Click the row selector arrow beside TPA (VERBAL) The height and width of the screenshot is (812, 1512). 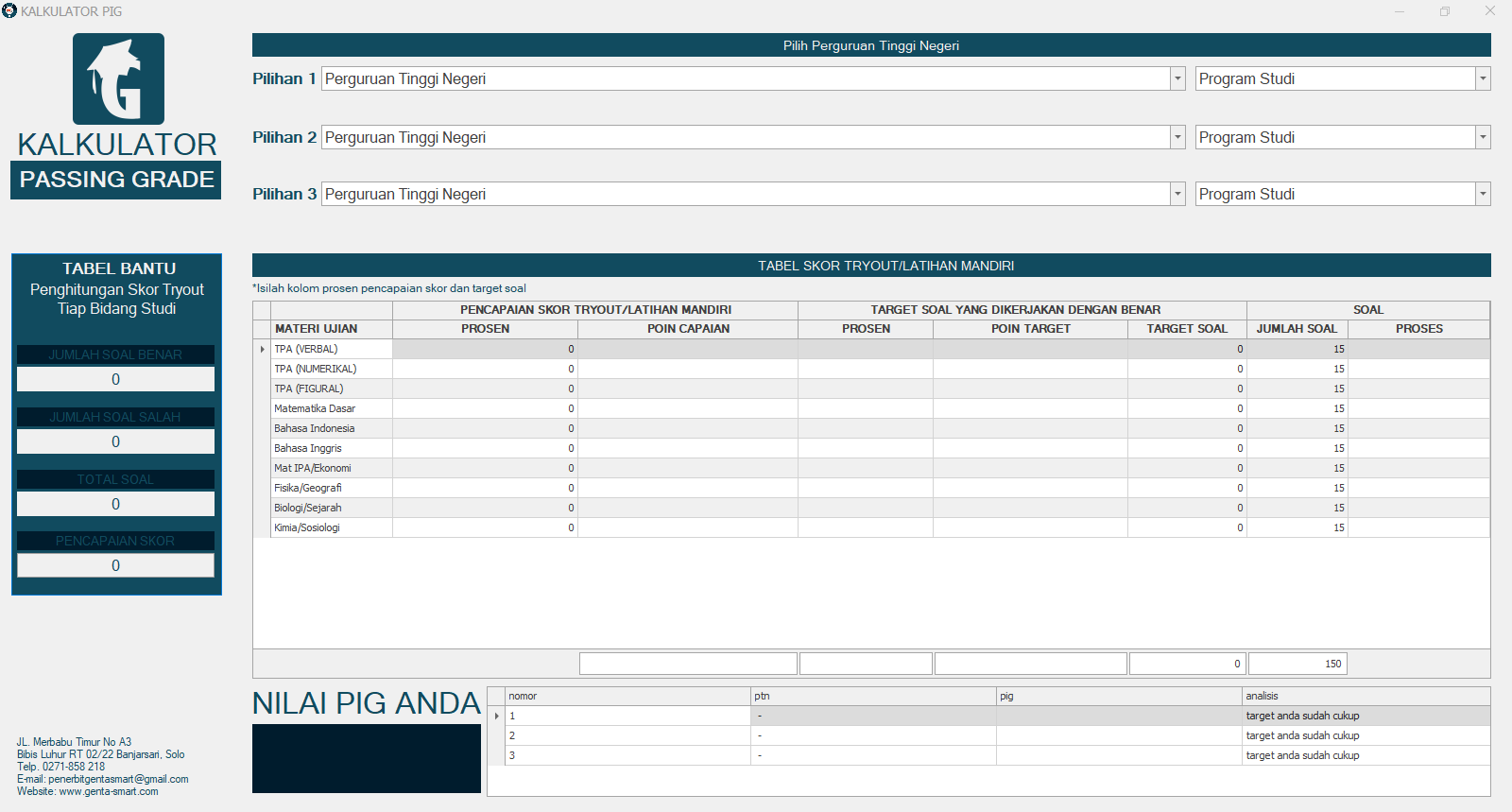click(x=262, y=349)
